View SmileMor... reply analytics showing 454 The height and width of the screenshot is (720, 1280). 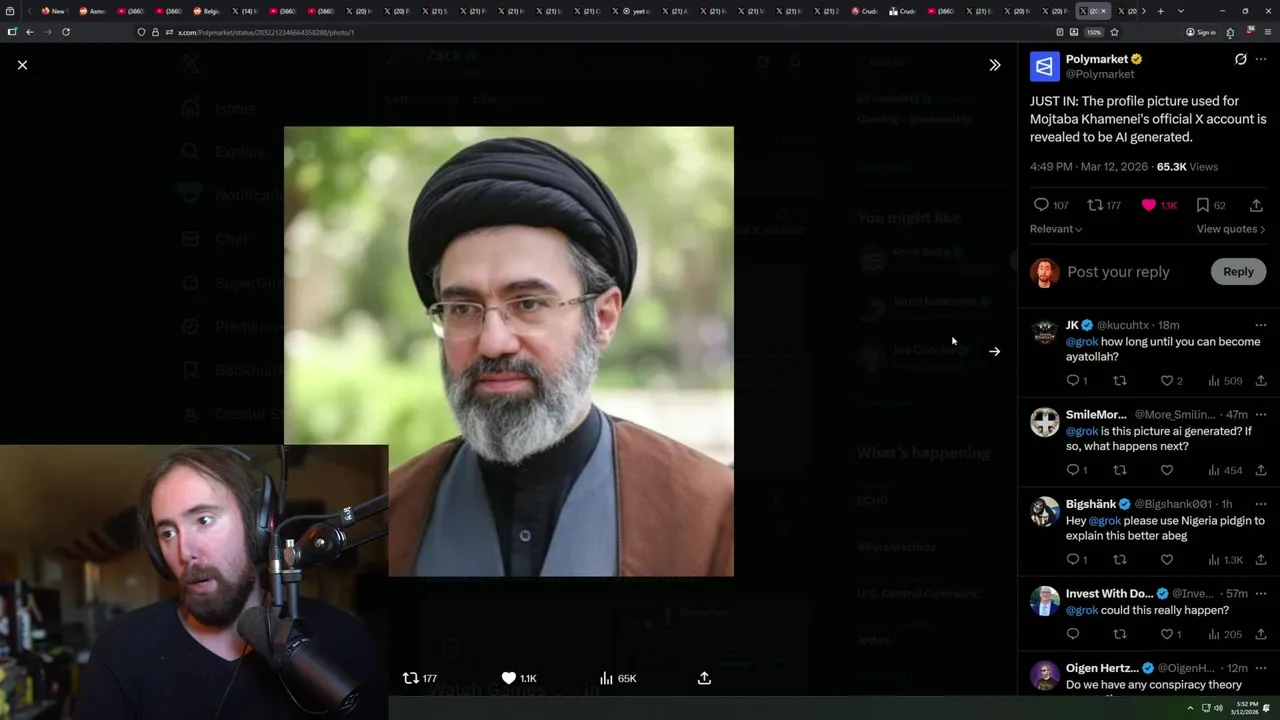[1224, 470]
